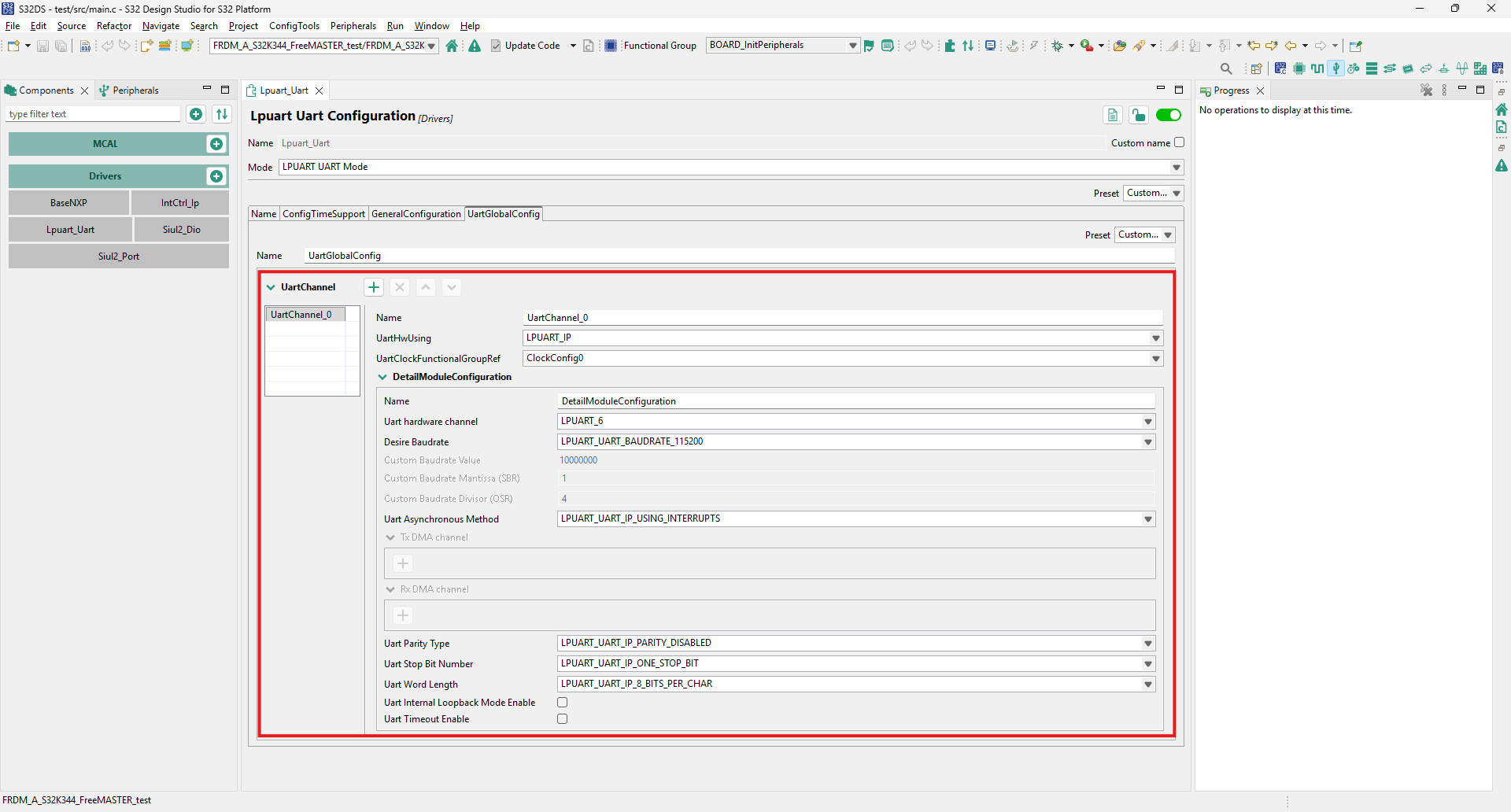Click the Siul2_Dio driver button

(182, 230)
